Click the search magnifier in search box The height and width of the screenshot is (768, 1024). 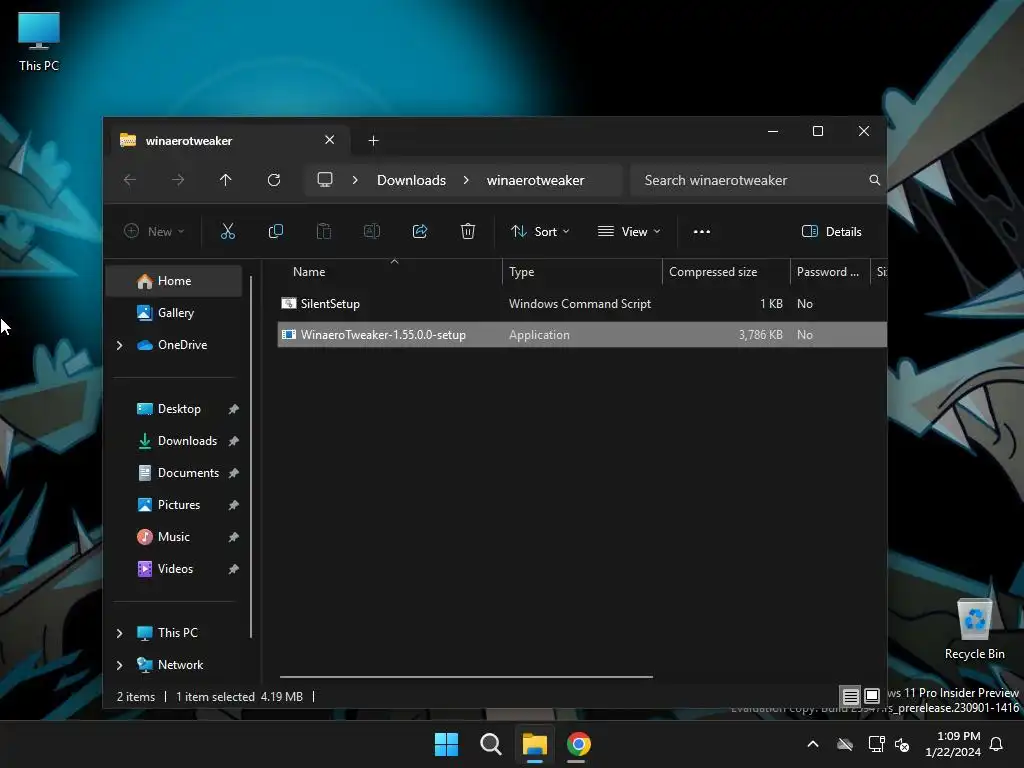(x=874, y=180)
